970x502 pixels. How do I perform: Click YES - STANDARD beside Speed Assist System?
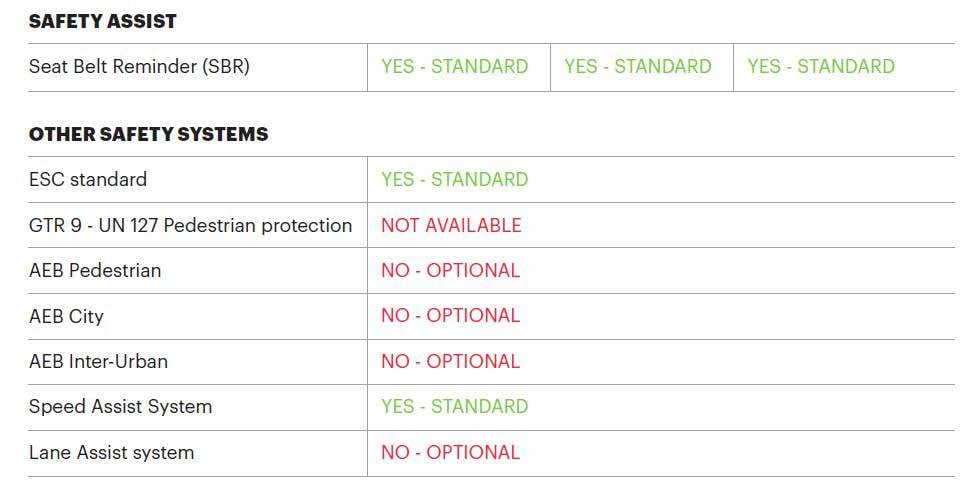[x=454, y=407]
